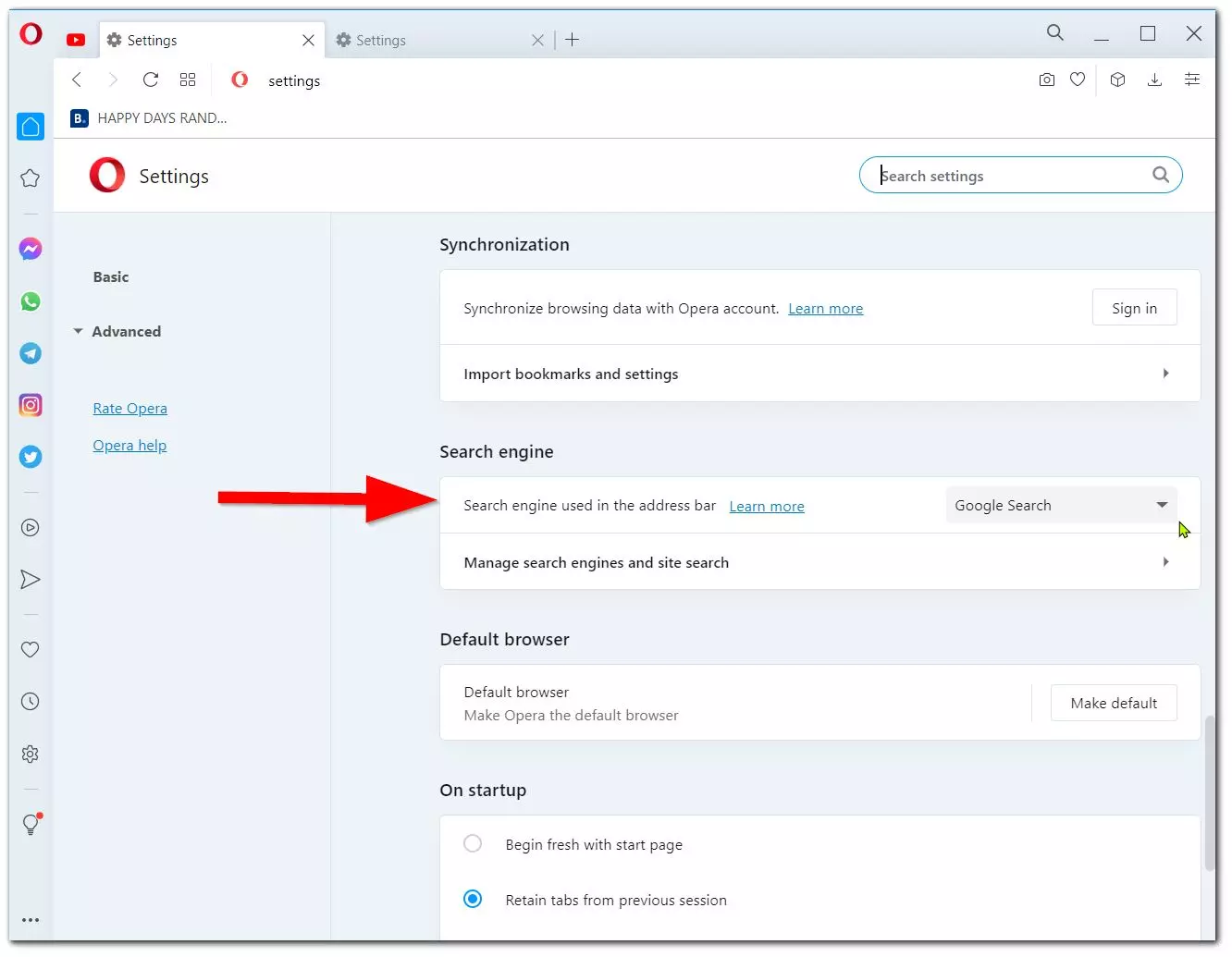Image resolution: width=1232 pixels, height=957 pixels.
Task: Open the Opera main menu logo
Action: point(31,35)
